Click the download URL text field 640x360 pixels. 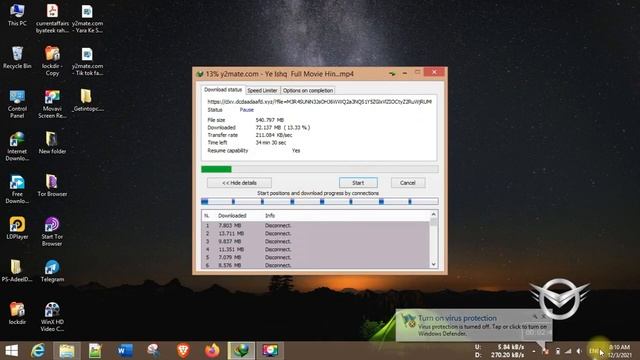tap(319, 102)
